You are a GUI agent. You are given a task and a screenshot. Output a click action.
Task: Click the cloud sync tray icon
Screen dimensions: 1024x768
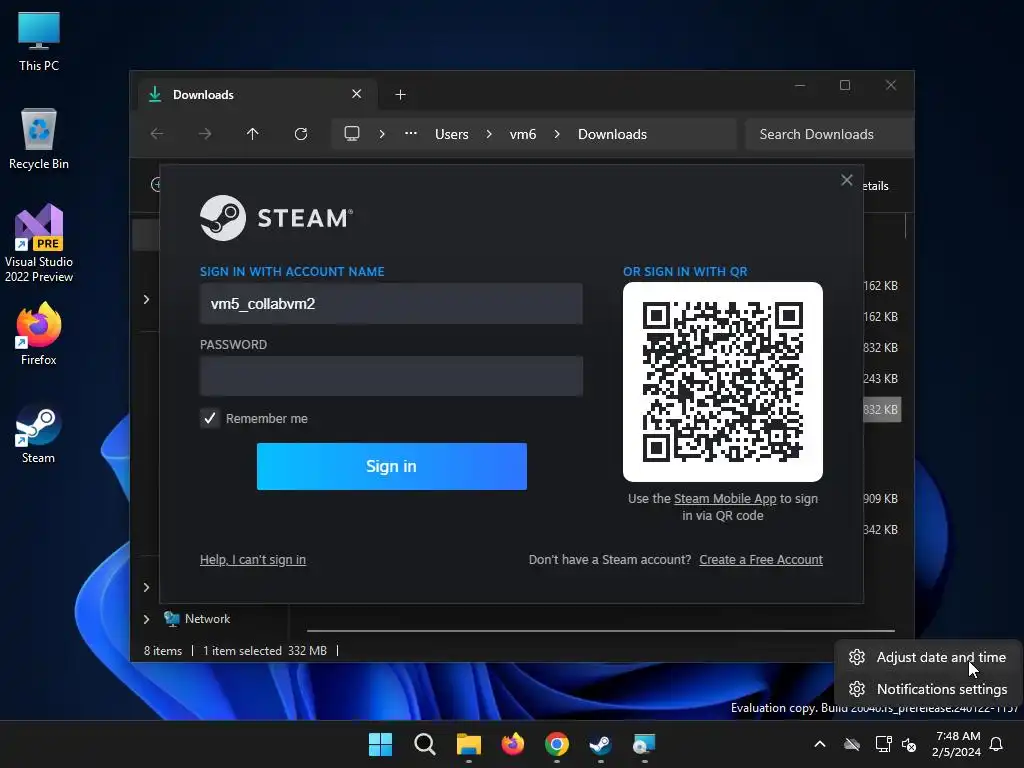click(852, 744)
